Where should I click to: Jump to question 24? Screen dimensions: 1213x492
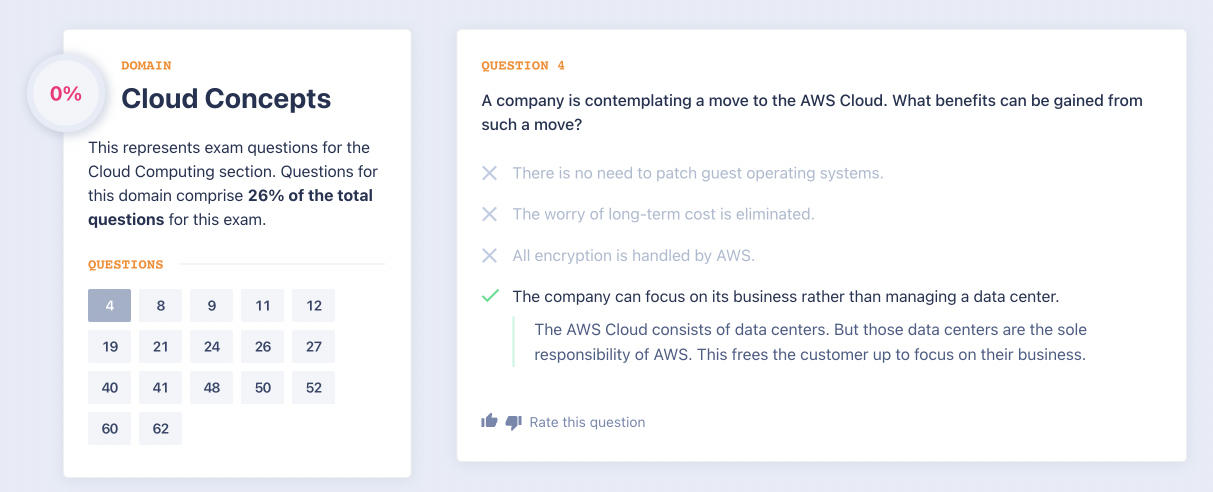point(211,346)
